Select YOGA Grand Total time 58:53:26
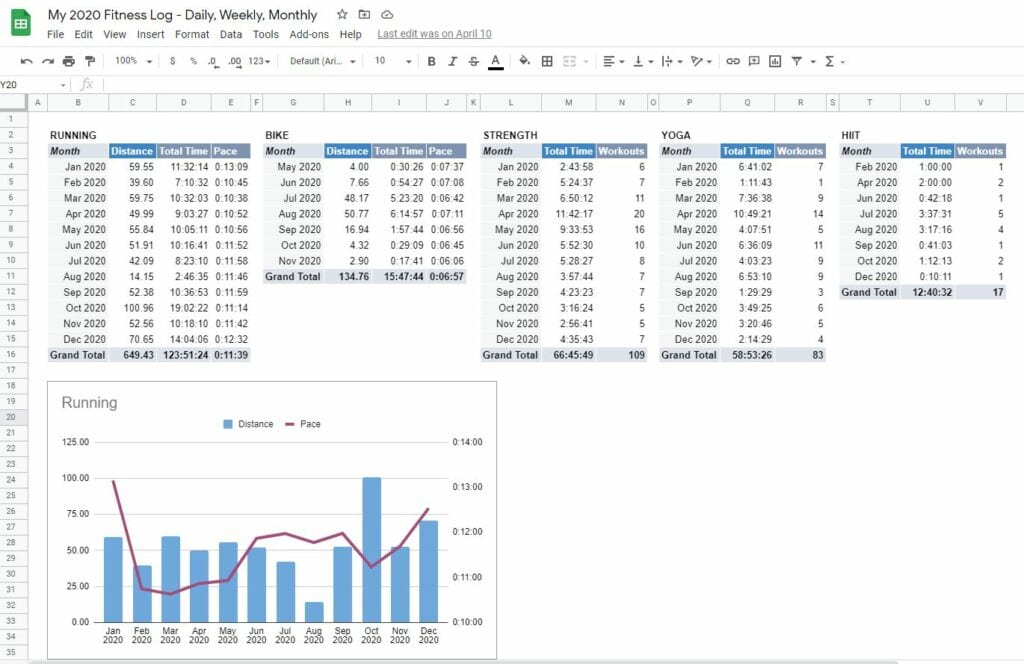This screenshot has height=664, width=1024. [747, 355]
